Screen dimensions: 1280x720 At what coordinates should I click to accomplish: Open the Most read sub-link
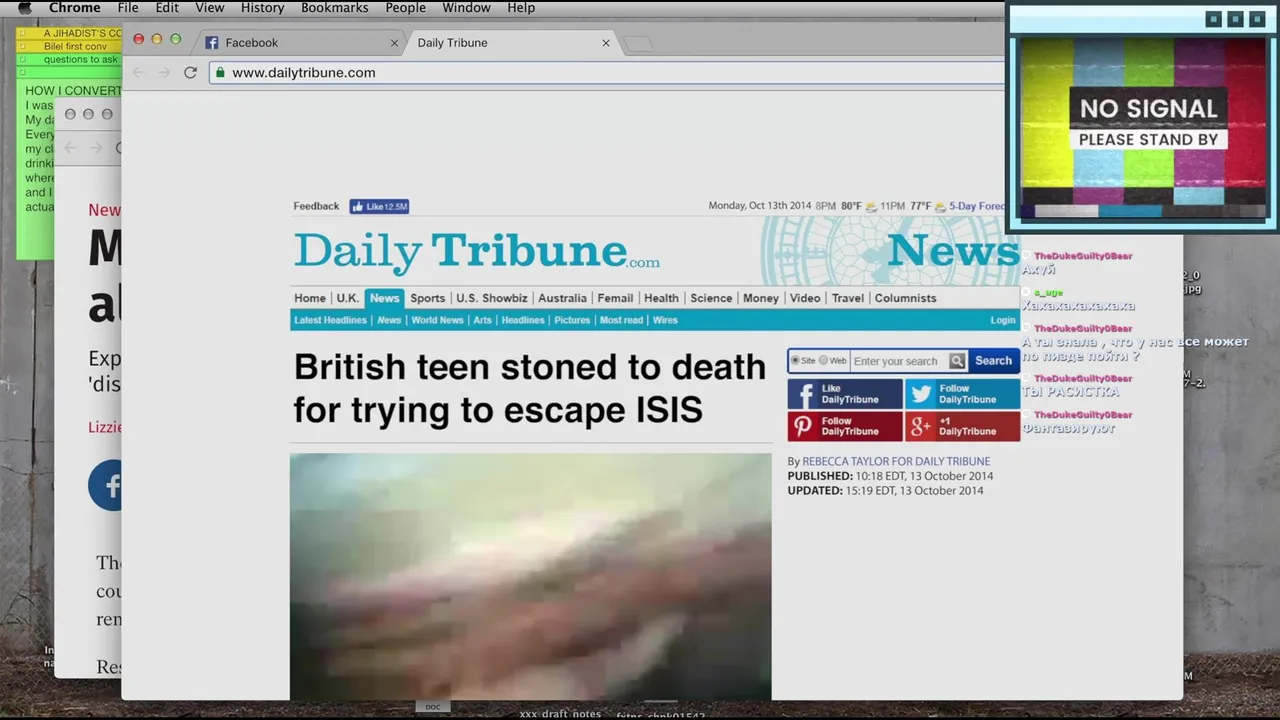[621, 320]
